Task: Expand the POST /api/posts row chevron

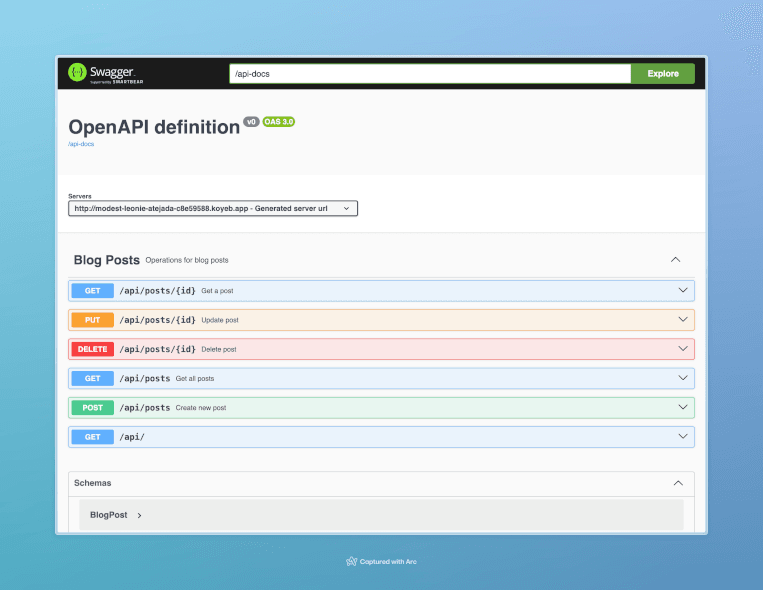Action: [683, 407]
